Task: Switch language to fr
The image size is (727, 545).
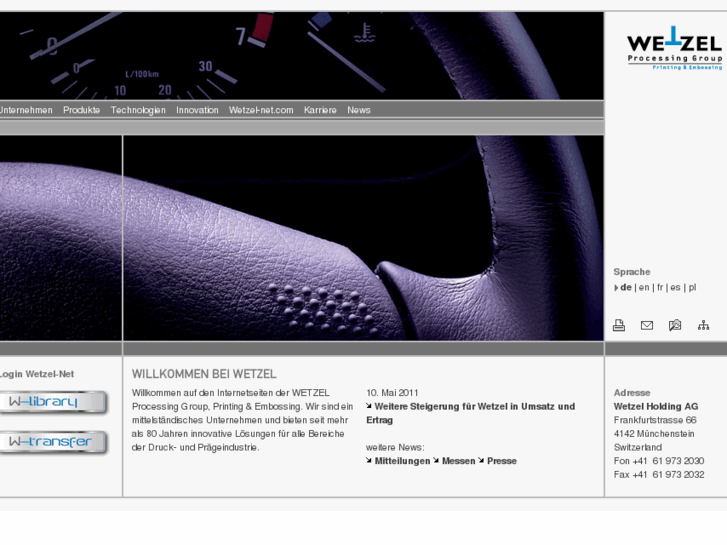Action: [x=660, y=288]
